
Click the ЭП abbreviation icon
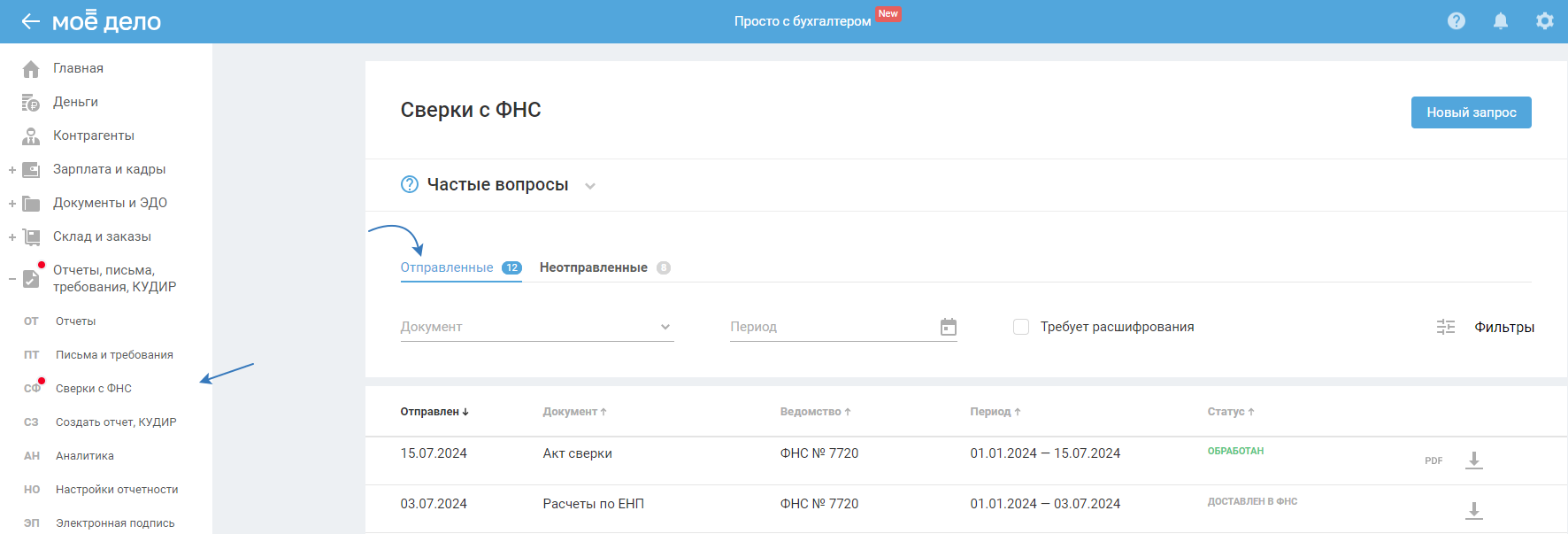[x=31, y=523]
